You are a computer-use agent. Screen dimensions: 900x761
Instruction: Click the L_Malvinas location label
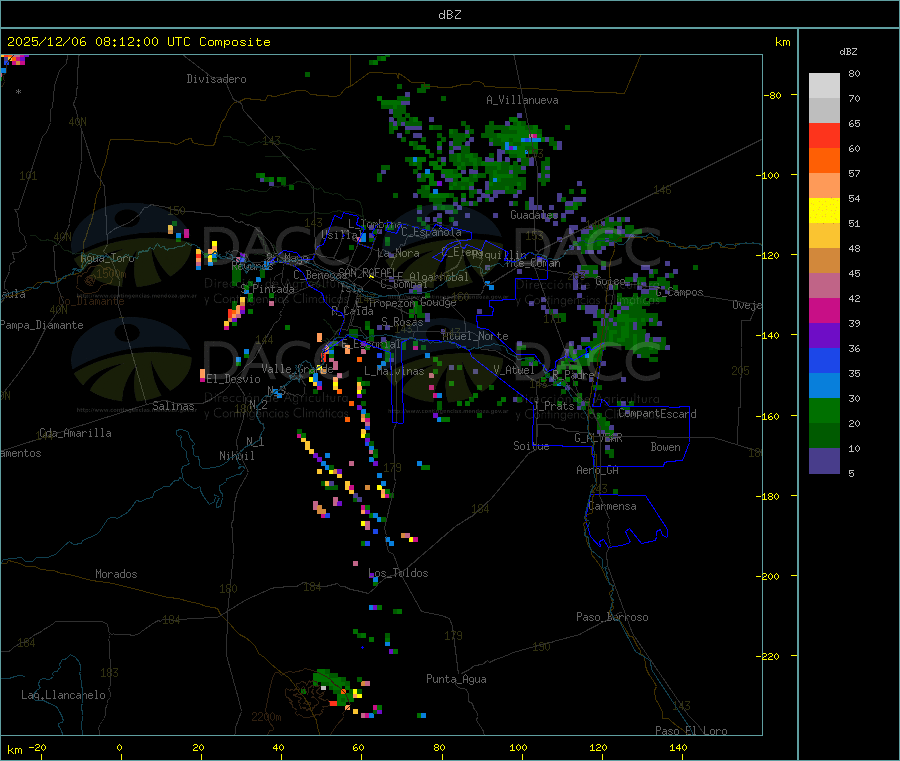tap(394, 372)
